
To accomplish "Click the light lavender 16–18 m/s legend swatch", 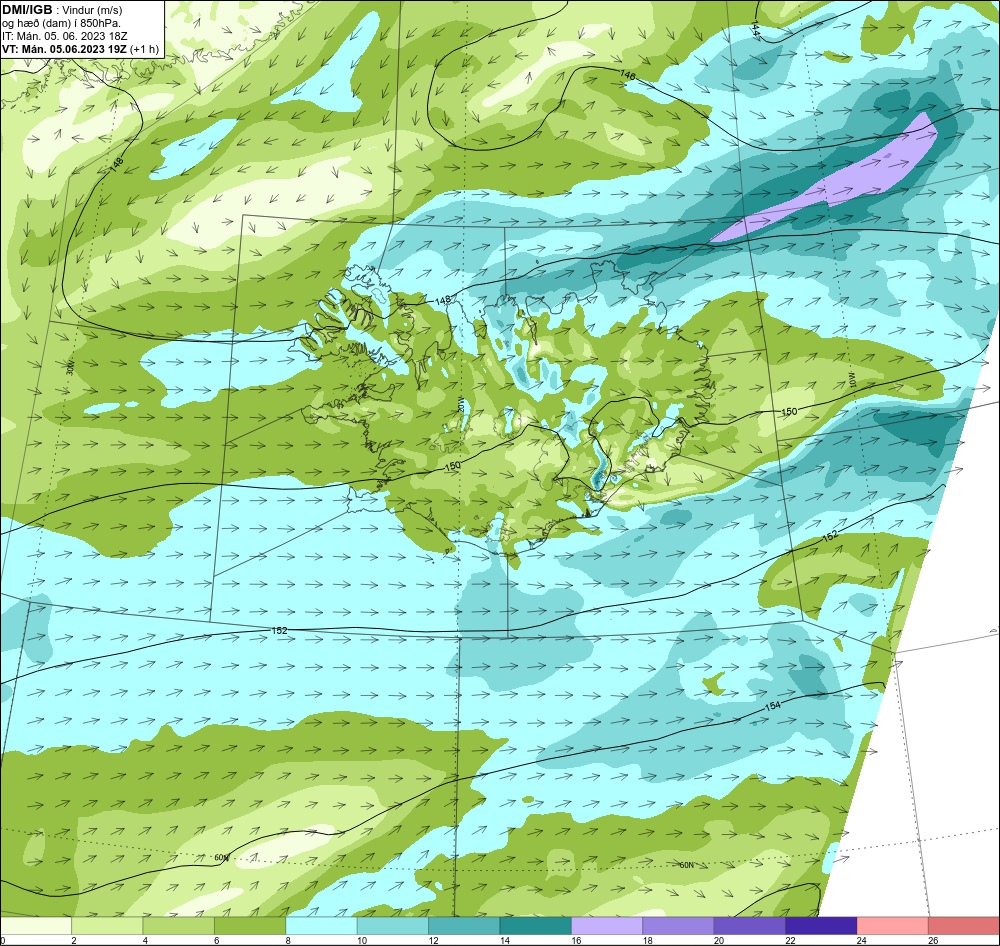I will click(x=607, y=925).
